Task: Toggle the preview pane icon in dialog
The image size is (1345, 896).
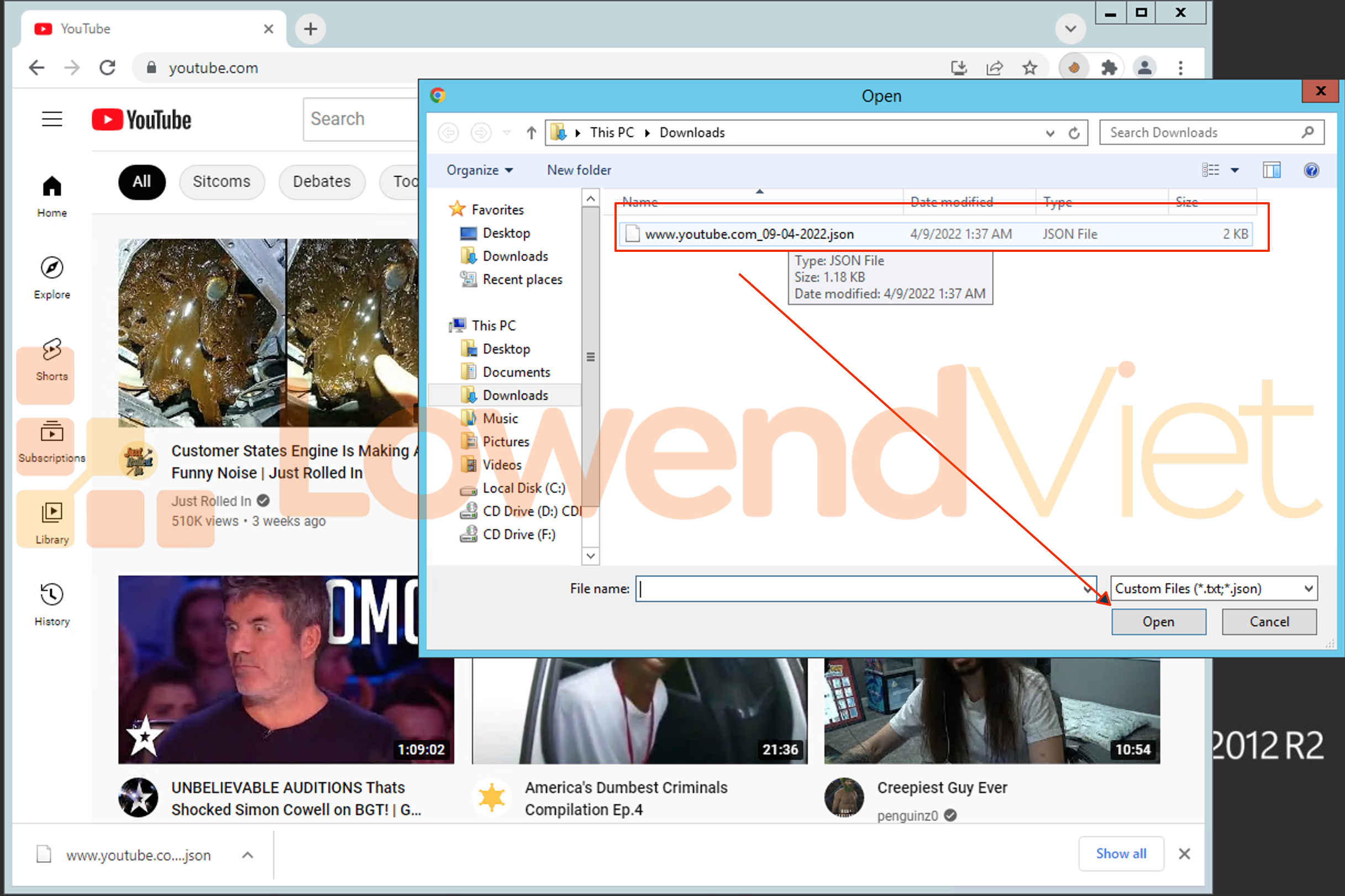Action: [1271, 170]
